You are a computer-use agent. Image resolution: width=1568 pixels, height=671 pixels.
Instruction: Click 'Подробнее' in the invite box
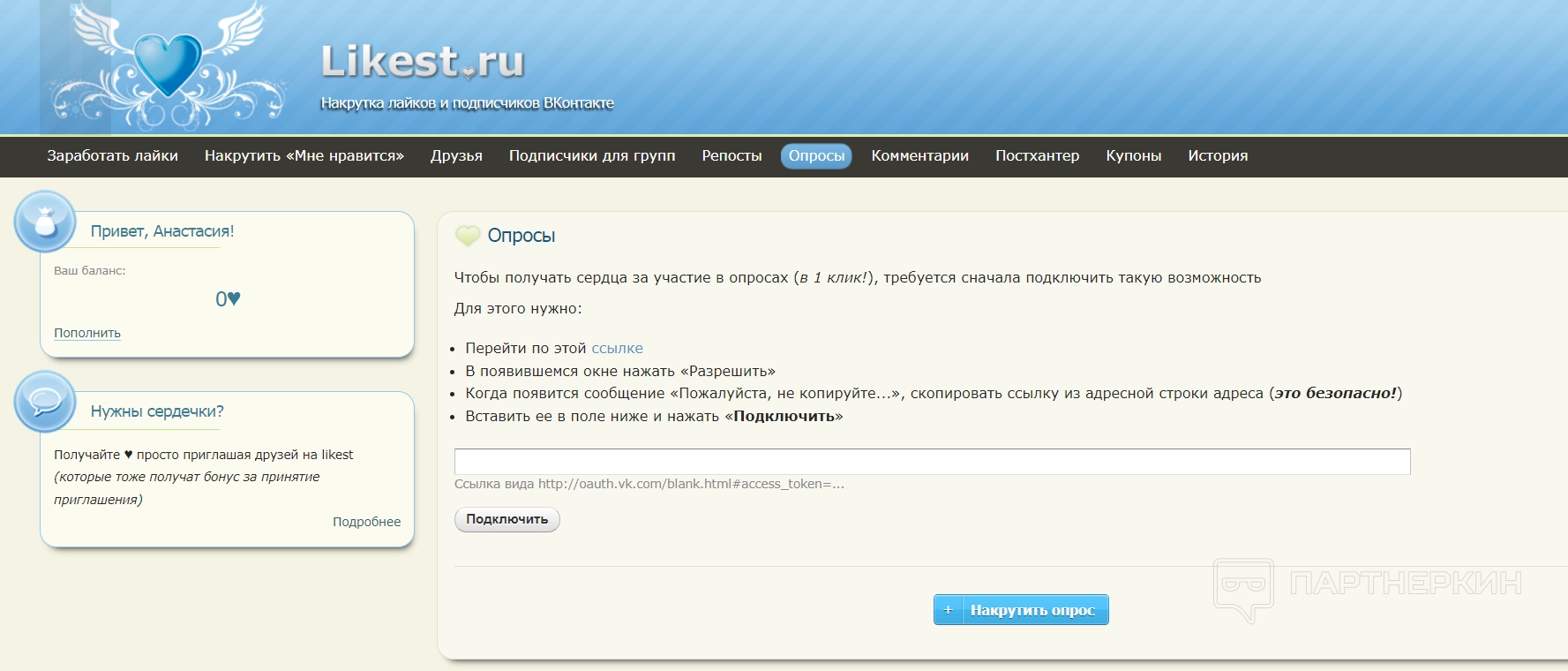(x=366, y=522)
